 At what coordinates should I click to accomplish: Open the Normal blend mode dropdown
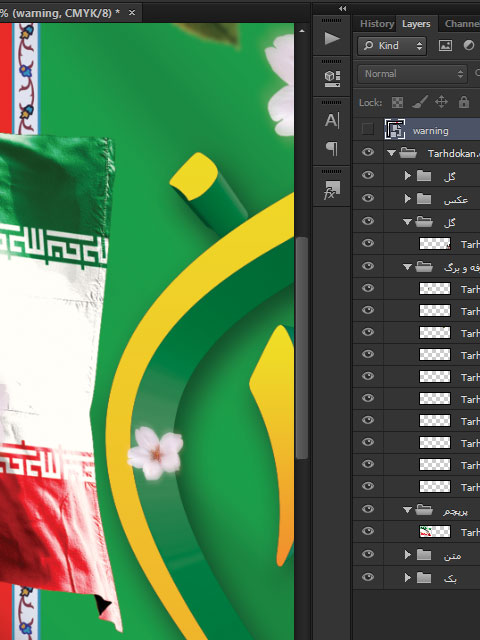[x=412, y=74]
